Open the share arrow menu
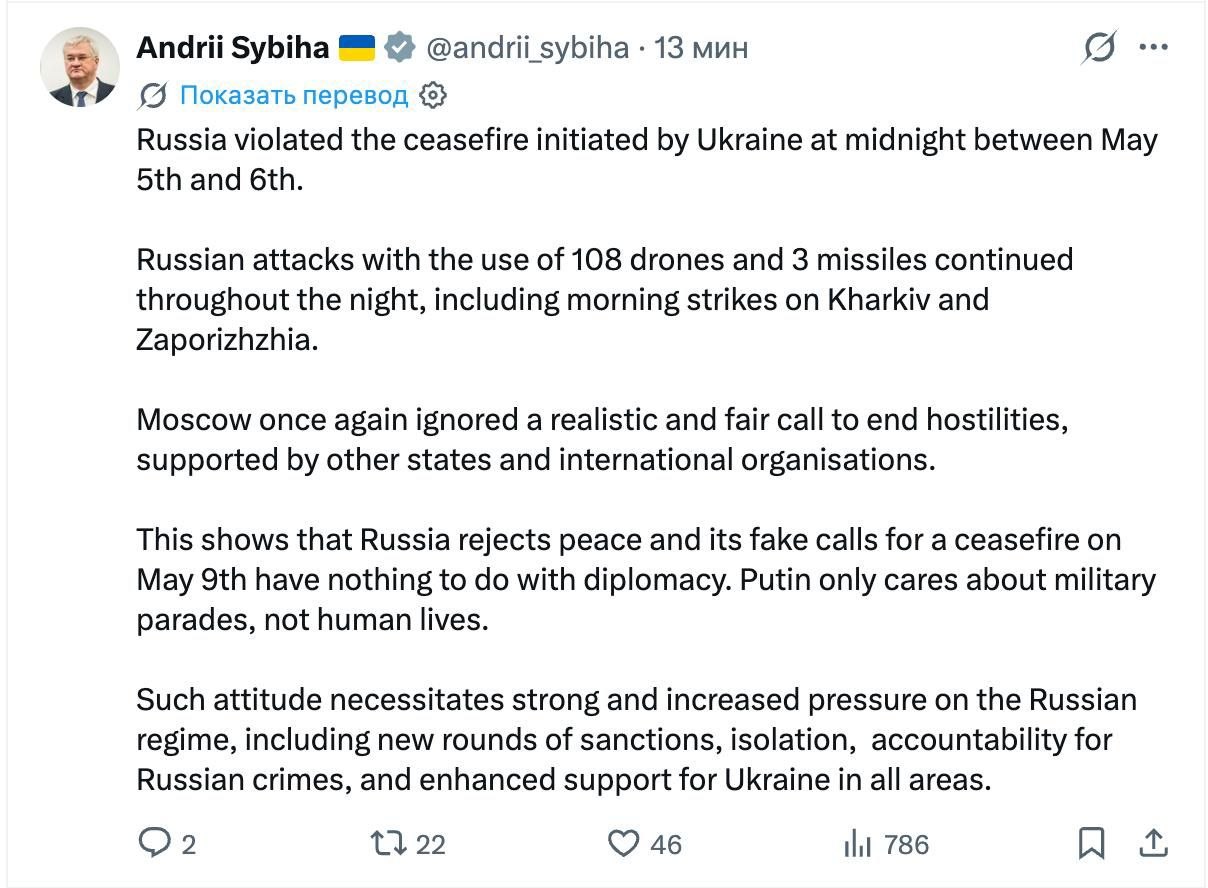Screen dimensions: 1208x888 point(1154,843)
